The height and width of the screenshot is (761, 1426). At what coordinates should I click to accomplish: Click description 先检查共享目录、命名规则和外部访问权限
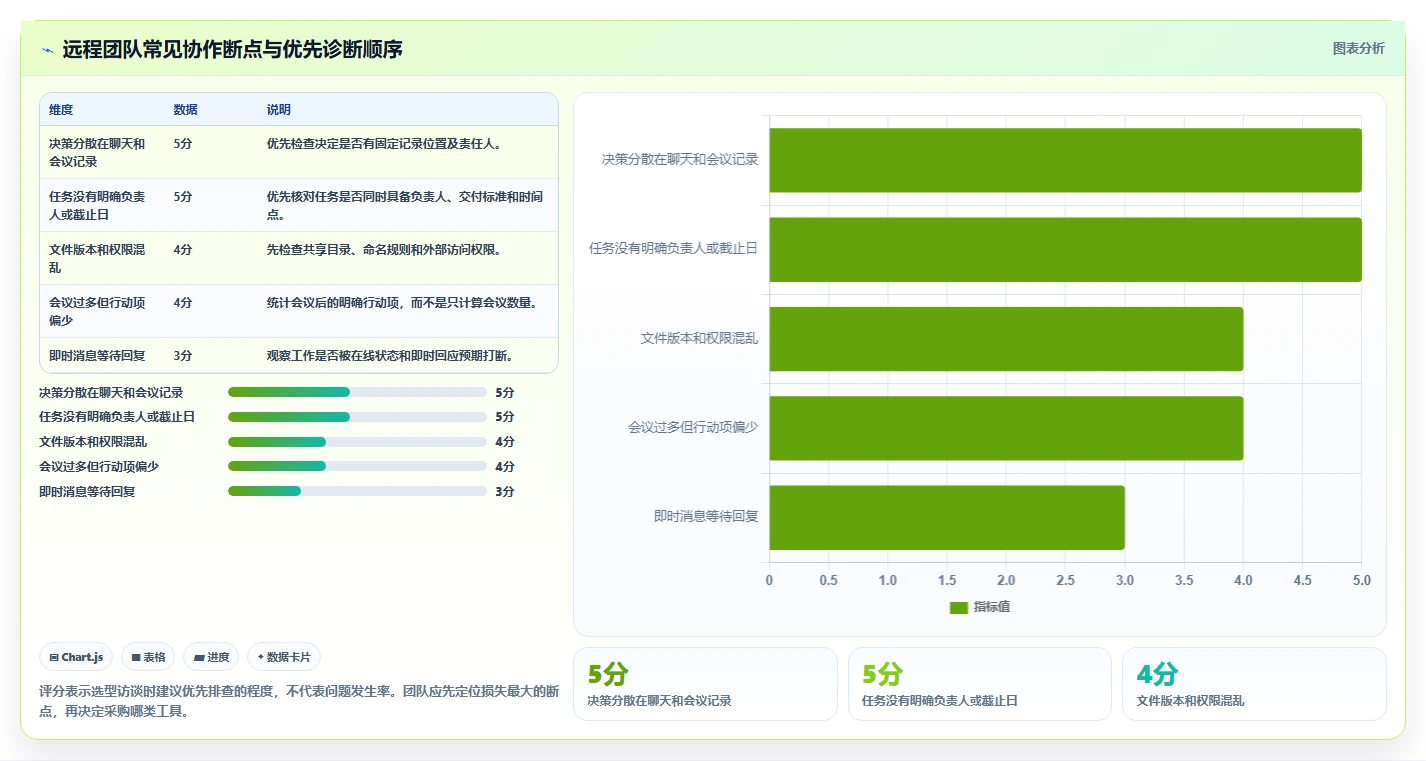[384, 249]
